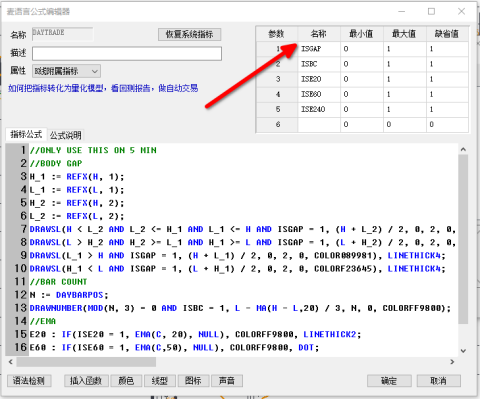Image resolution: width=480 pixels, height=399 pixels.
Task: Click the 声音 sound button
Action: click(x=227, y=380)
